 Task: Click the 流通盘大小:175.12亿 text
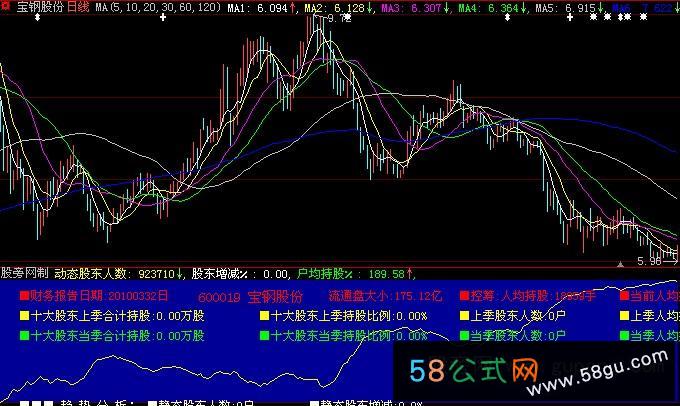[x=385, y=296]
